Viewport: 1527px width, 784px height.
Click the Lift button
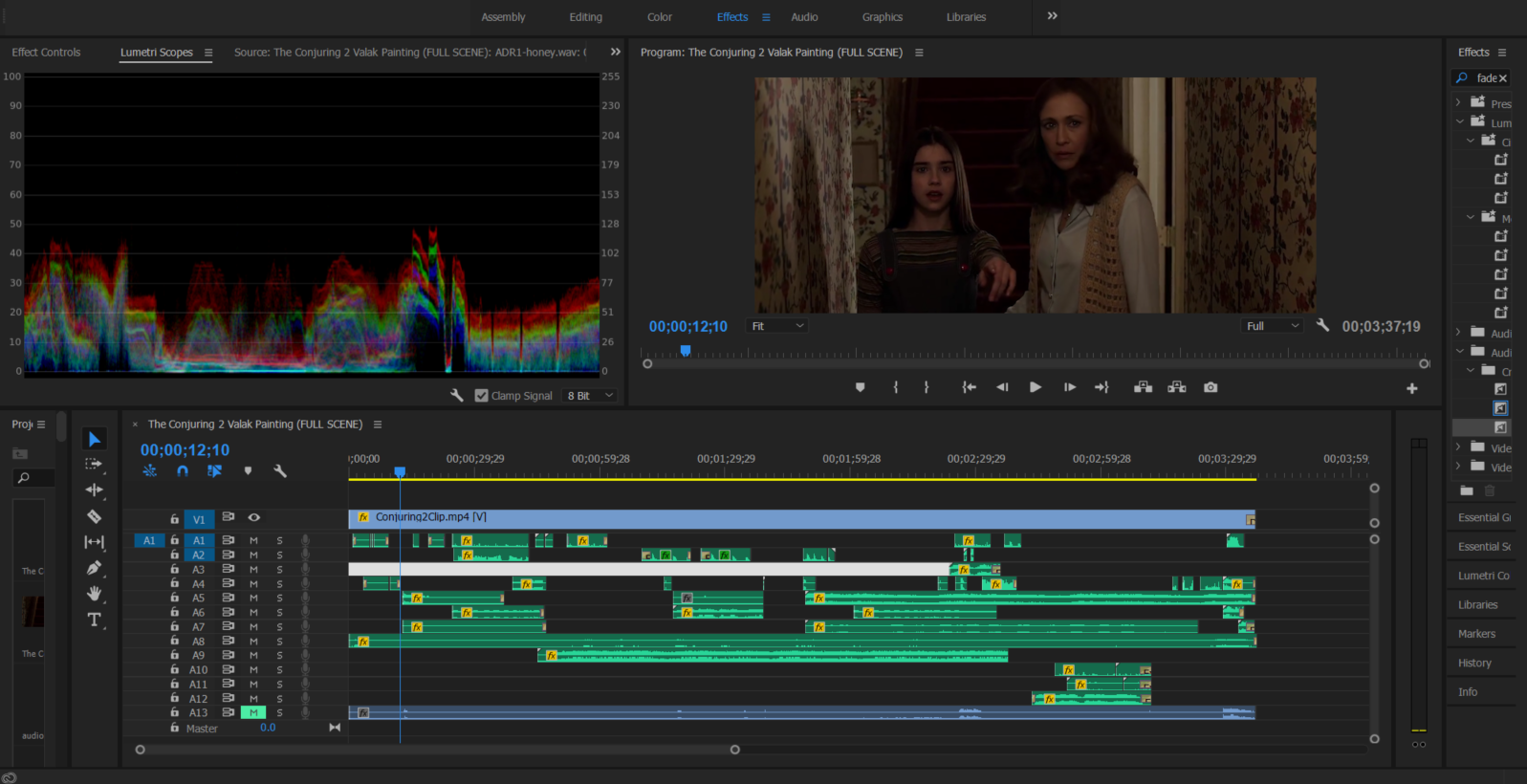pyautogui.click(x=1143, y=387)
